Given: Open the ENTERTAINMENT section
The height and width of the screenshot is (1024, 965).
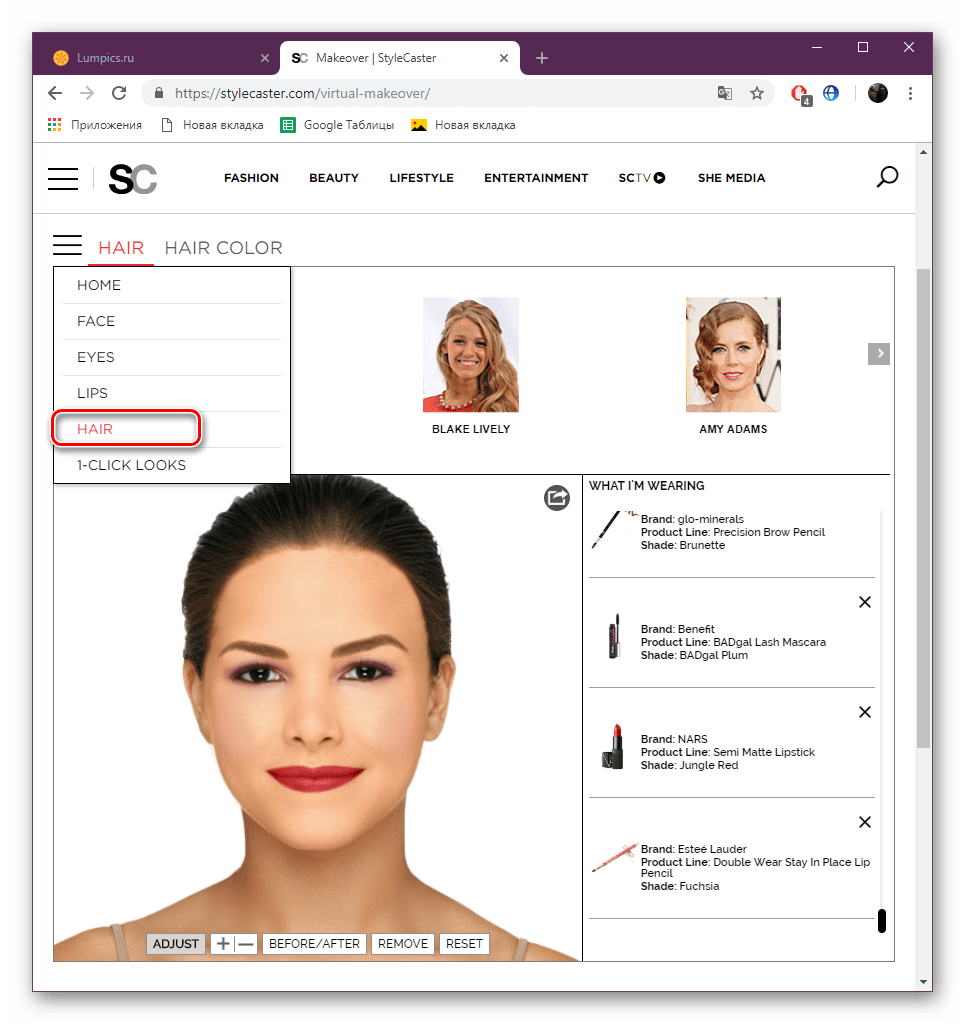Looking at the screenshot, I should (536, 178).
